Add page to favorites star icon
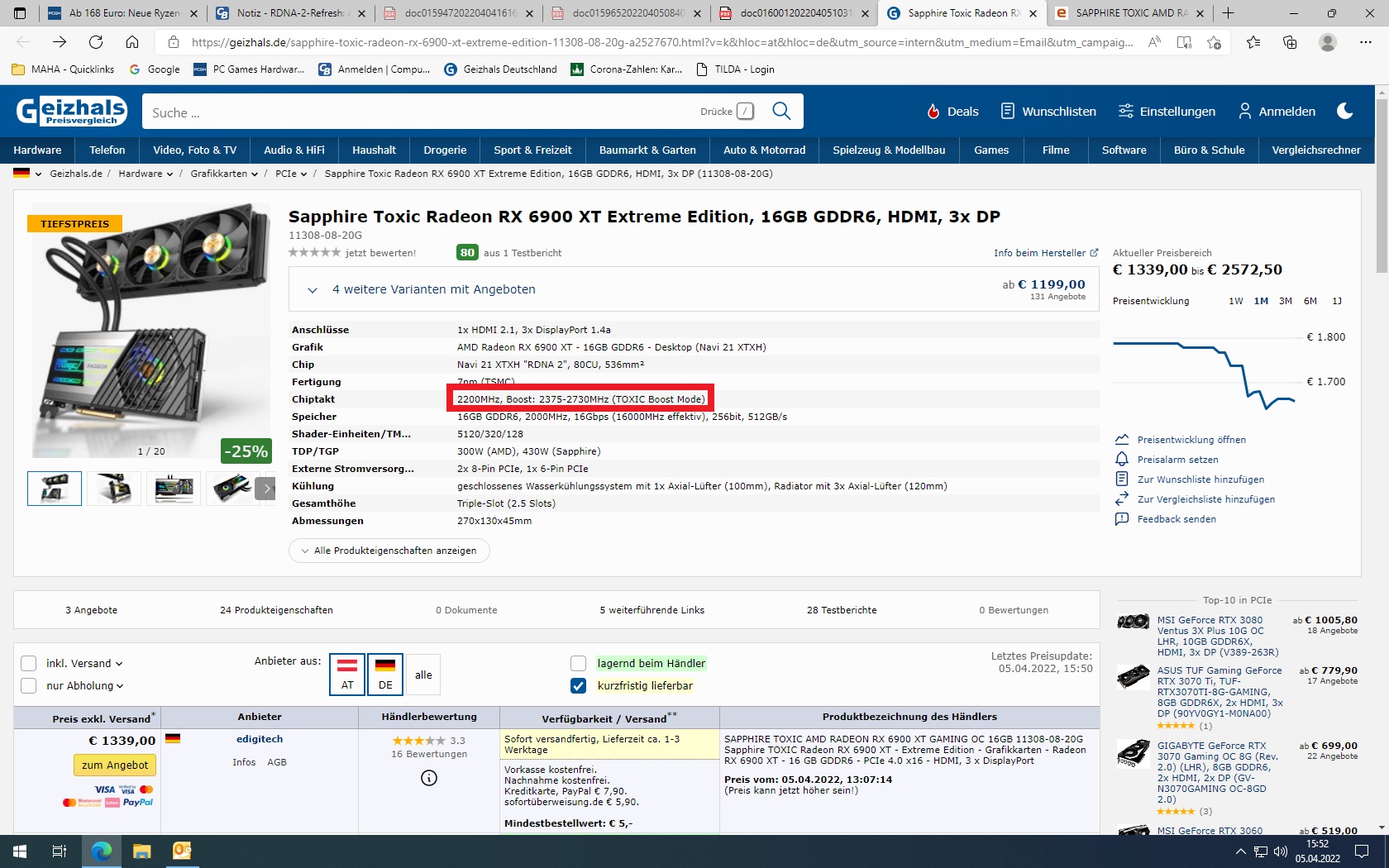Viewport: 1389px width, 868px height. pyautogui.click(x=1214, y=42)
